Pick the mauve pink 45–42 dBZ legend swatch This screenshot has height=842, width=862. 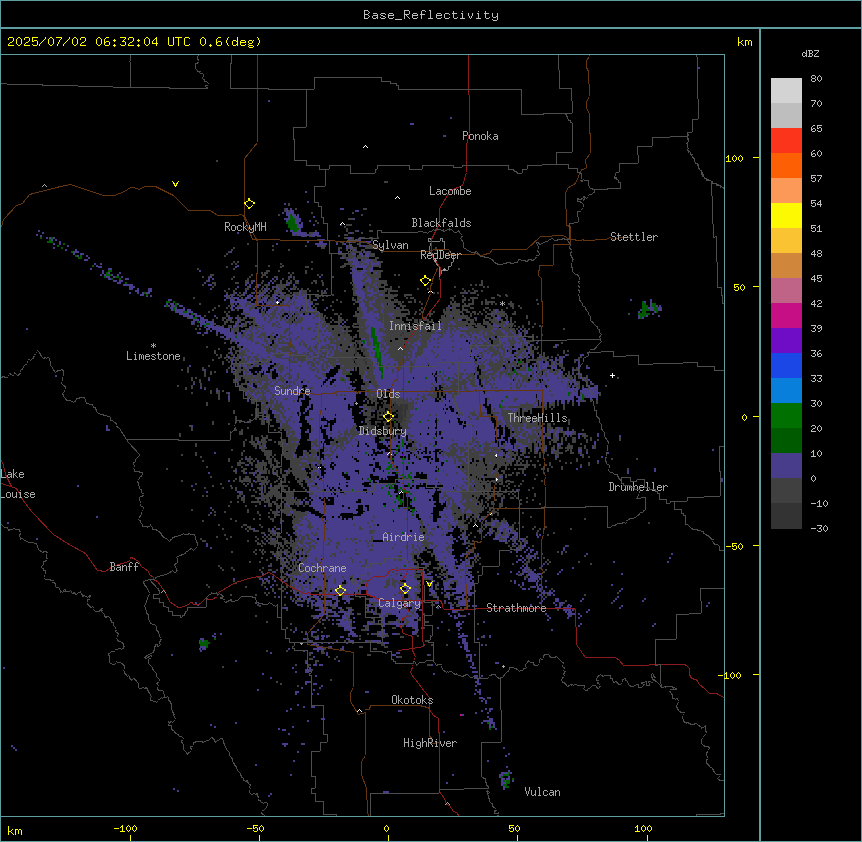(786, 290)
